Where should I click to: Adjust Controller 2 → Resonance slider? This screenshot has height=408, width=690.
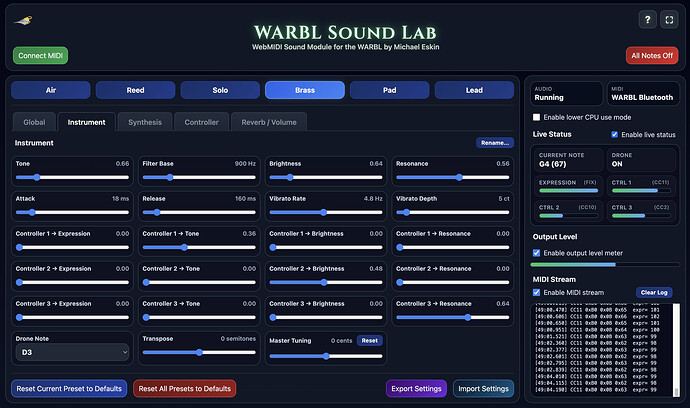[452, 282]
